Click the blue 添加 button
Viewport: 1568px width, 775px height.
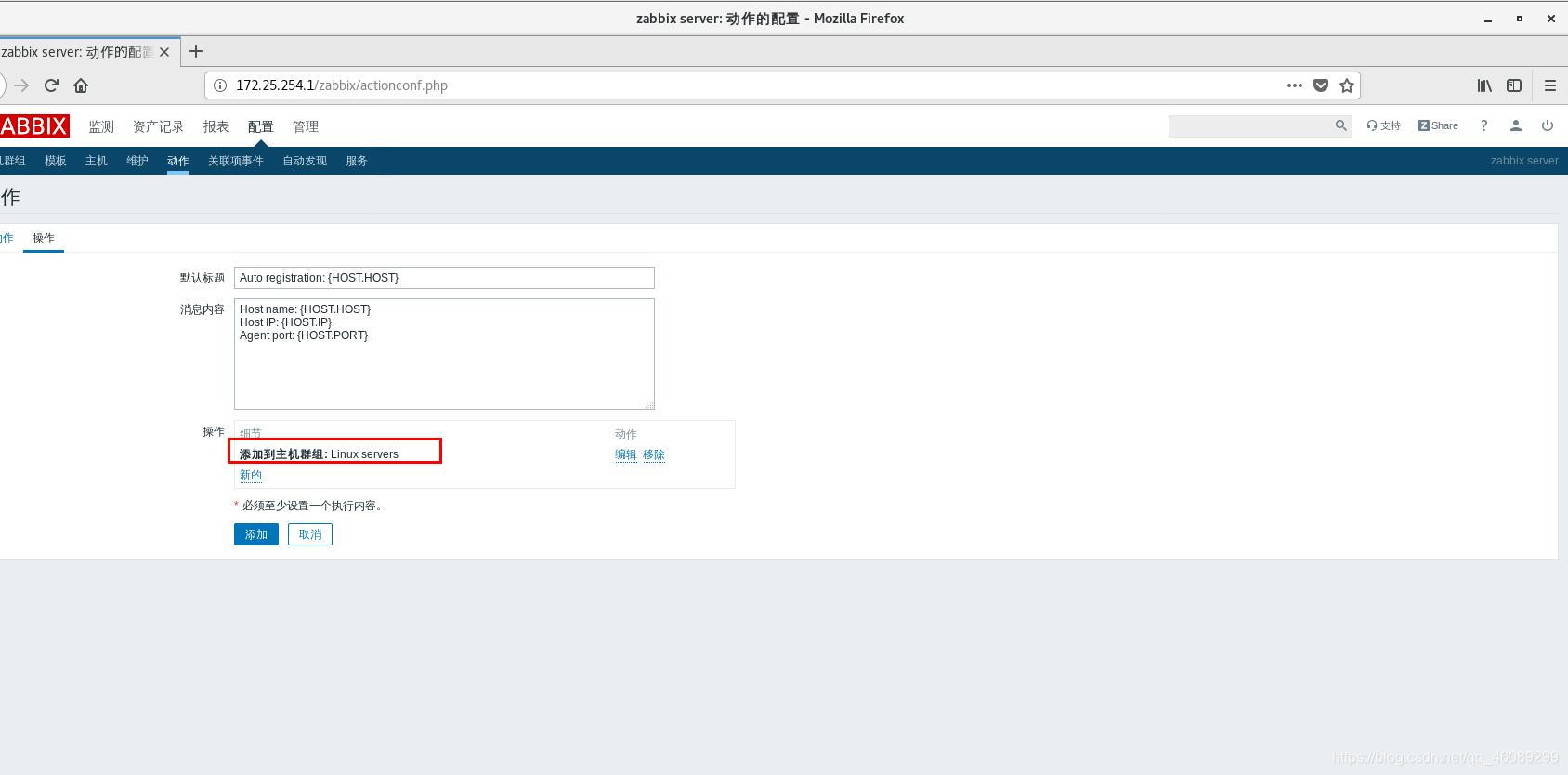coord(256,534)
